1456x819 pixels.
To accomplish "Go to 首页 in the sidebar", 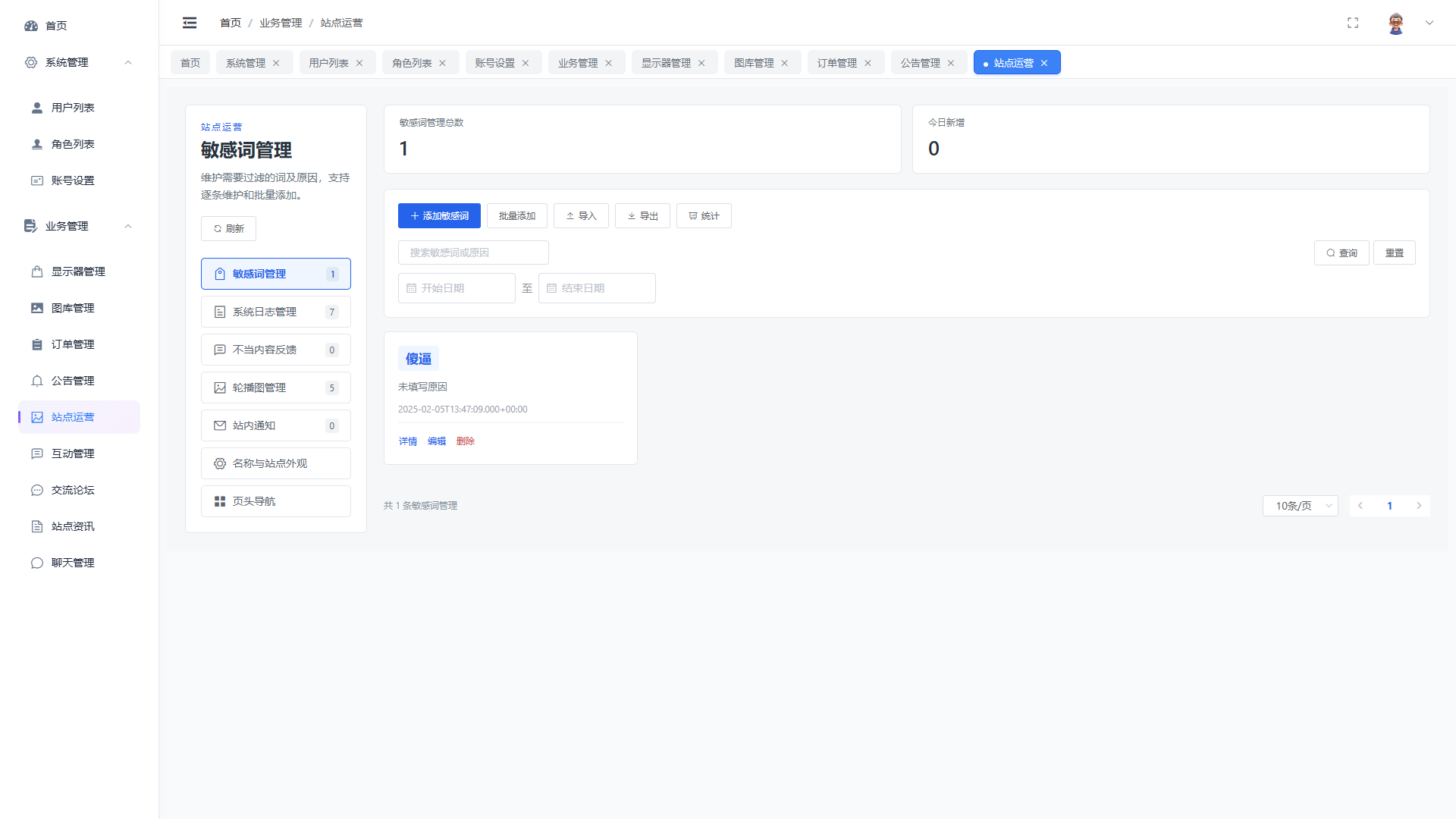I will click(80, 26).
